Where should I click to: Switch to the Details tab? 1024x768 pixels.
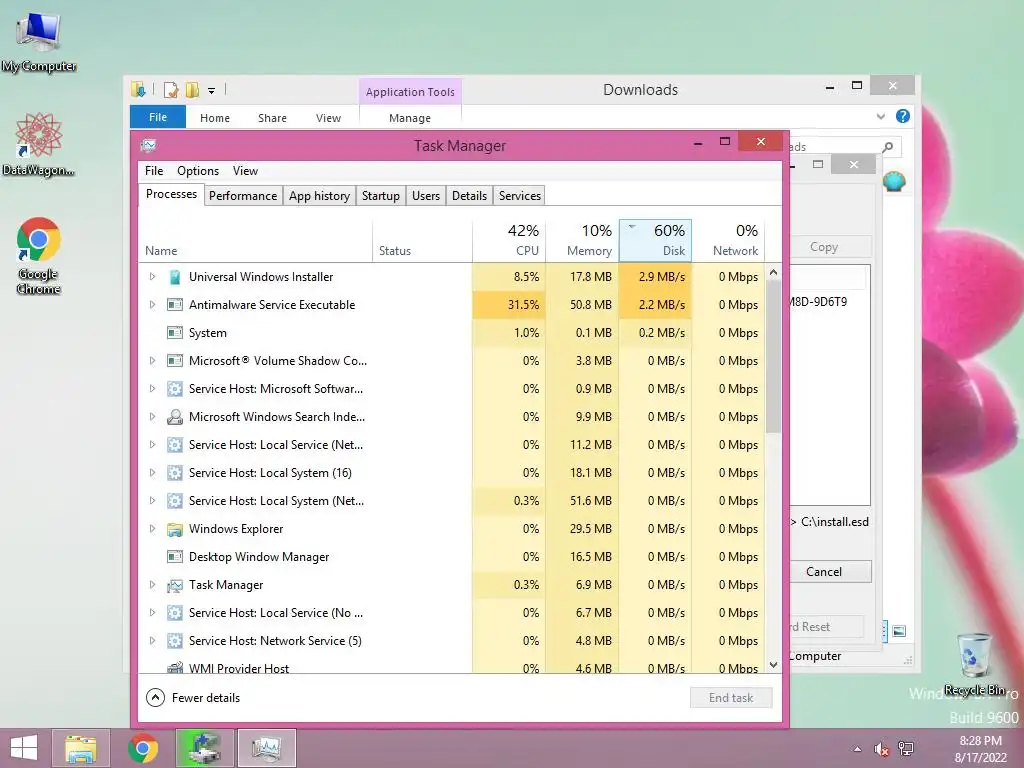click(470, 196)
